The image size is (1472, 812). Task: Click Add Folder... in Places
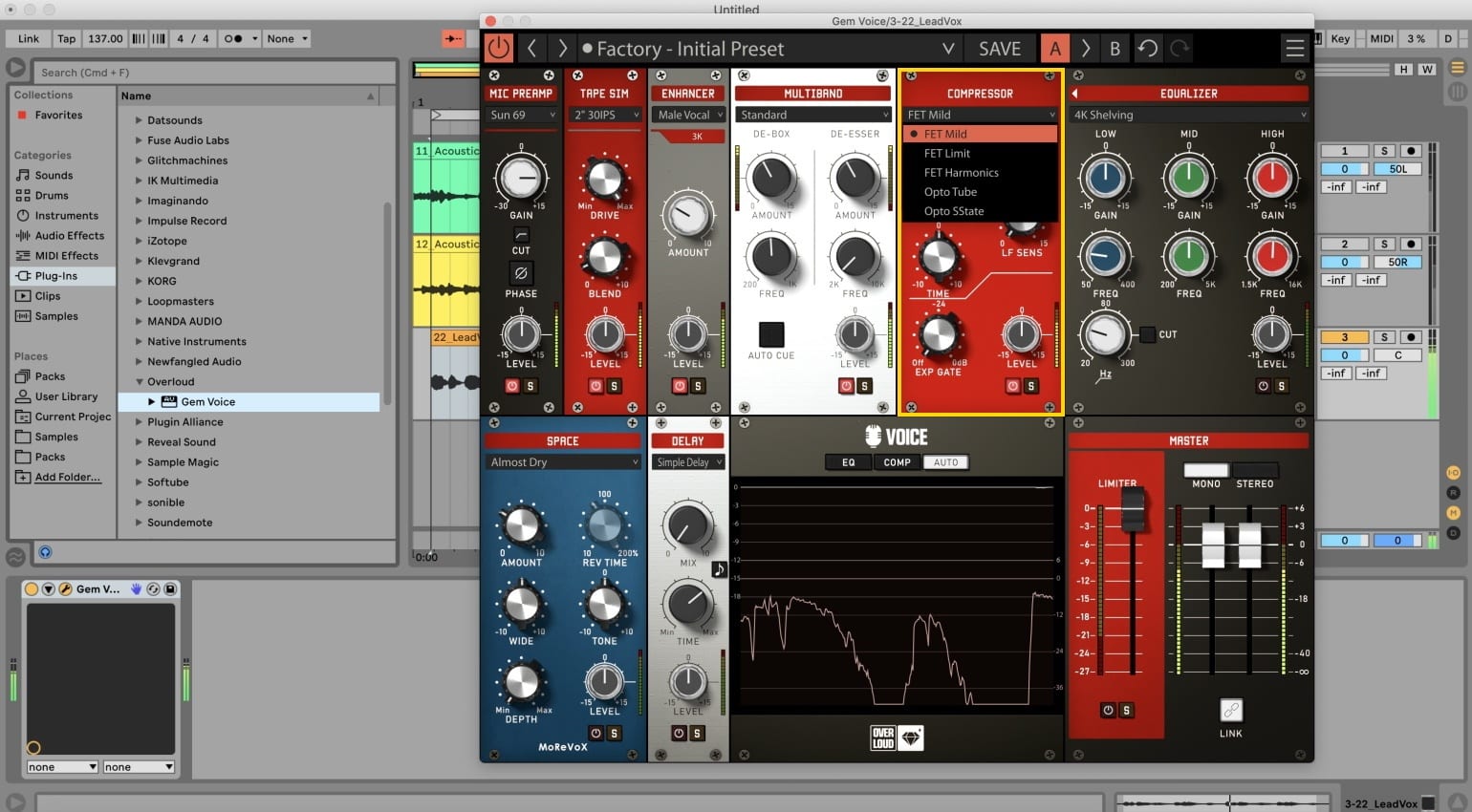pyautogui.click(x=67, y=478)
